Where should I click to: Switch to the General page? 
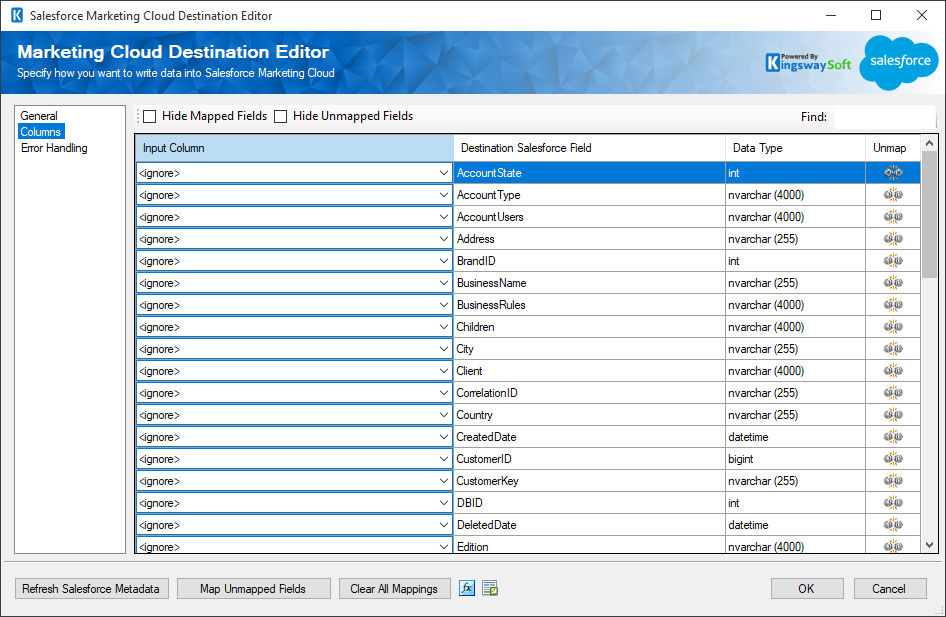click(39, 116)
